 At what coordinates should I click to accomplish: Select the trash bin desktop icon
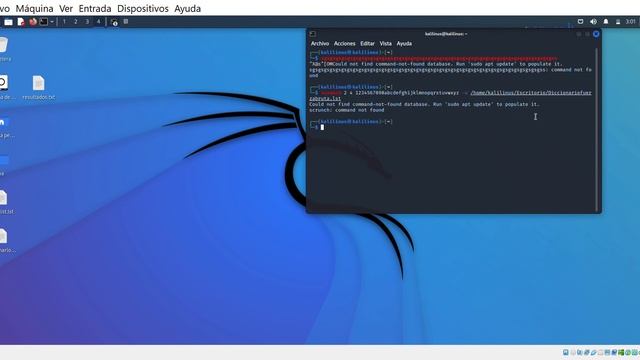pyautogui.click(x=3, y=49)
